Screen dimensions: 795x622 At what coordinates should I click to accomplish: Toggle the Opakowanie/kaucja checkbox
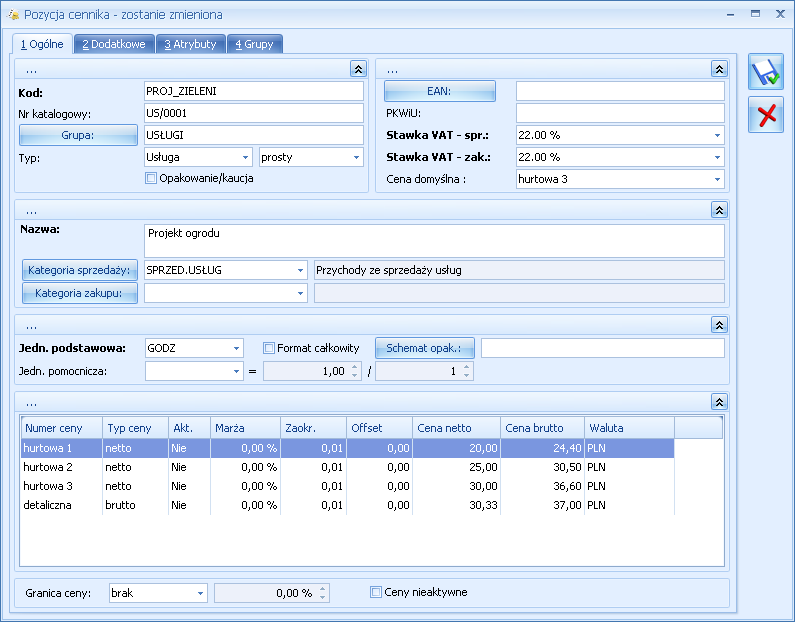[x=151, y=178]
